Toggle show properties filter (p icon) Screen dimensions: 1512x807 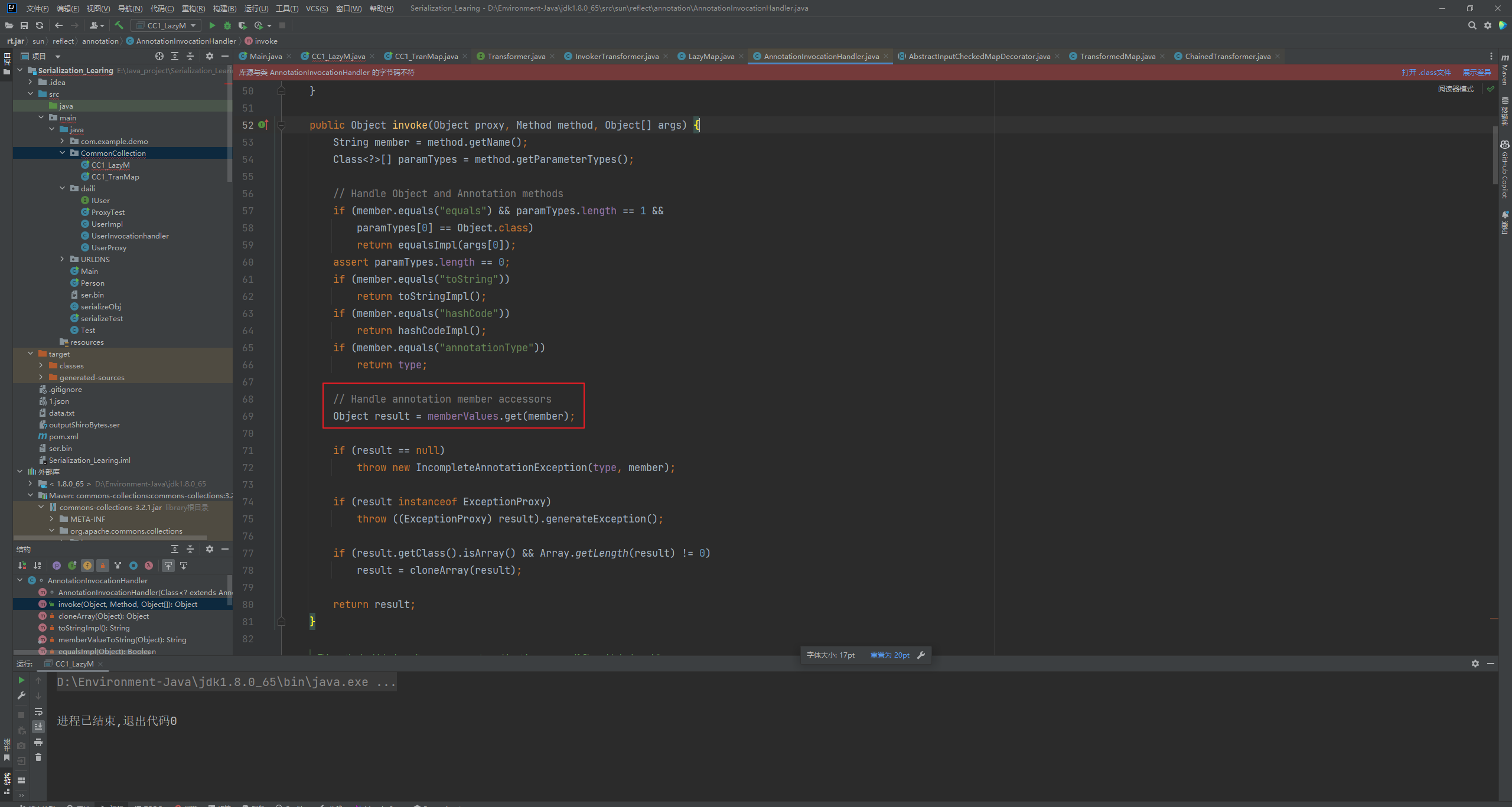[x=57, y=566]
